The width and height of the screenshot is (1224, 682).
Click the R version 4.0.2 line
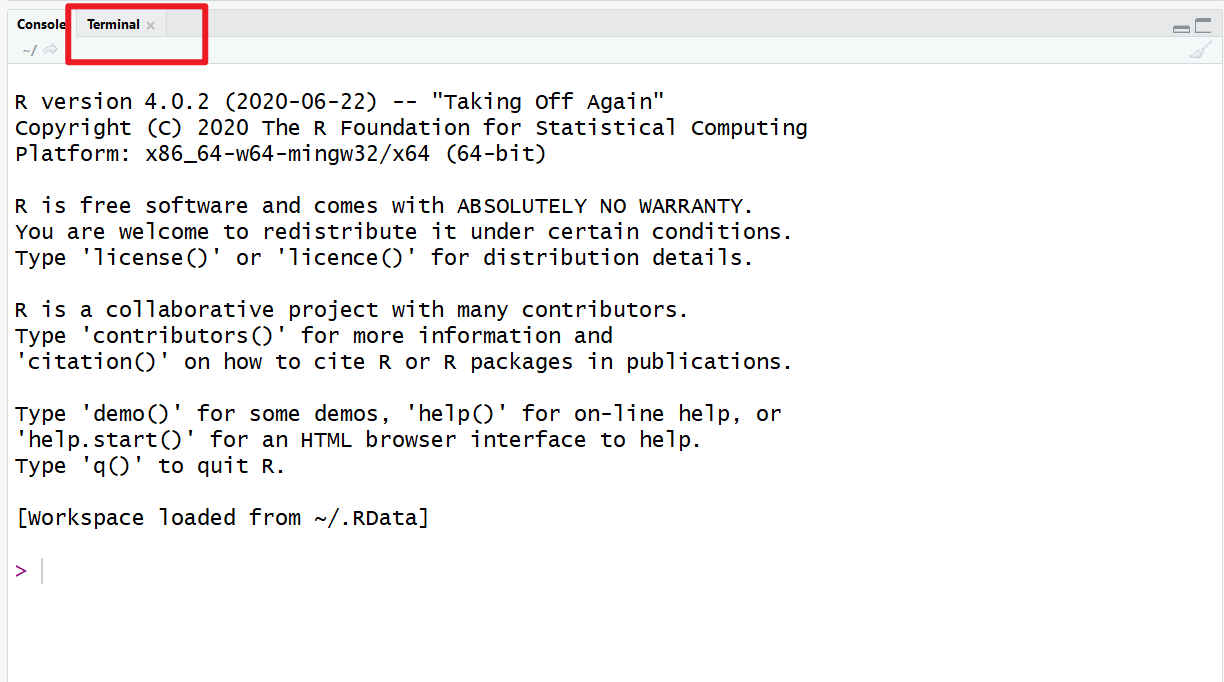[x=340, y=102]
